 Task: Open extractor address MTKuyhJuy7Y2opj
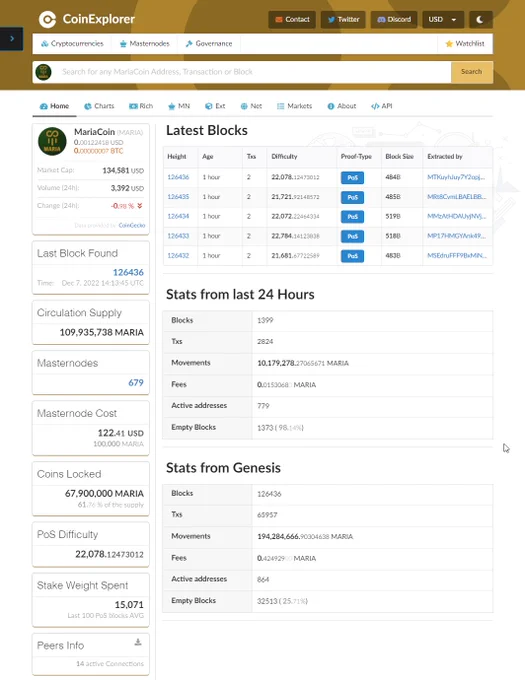coord(456,177)
